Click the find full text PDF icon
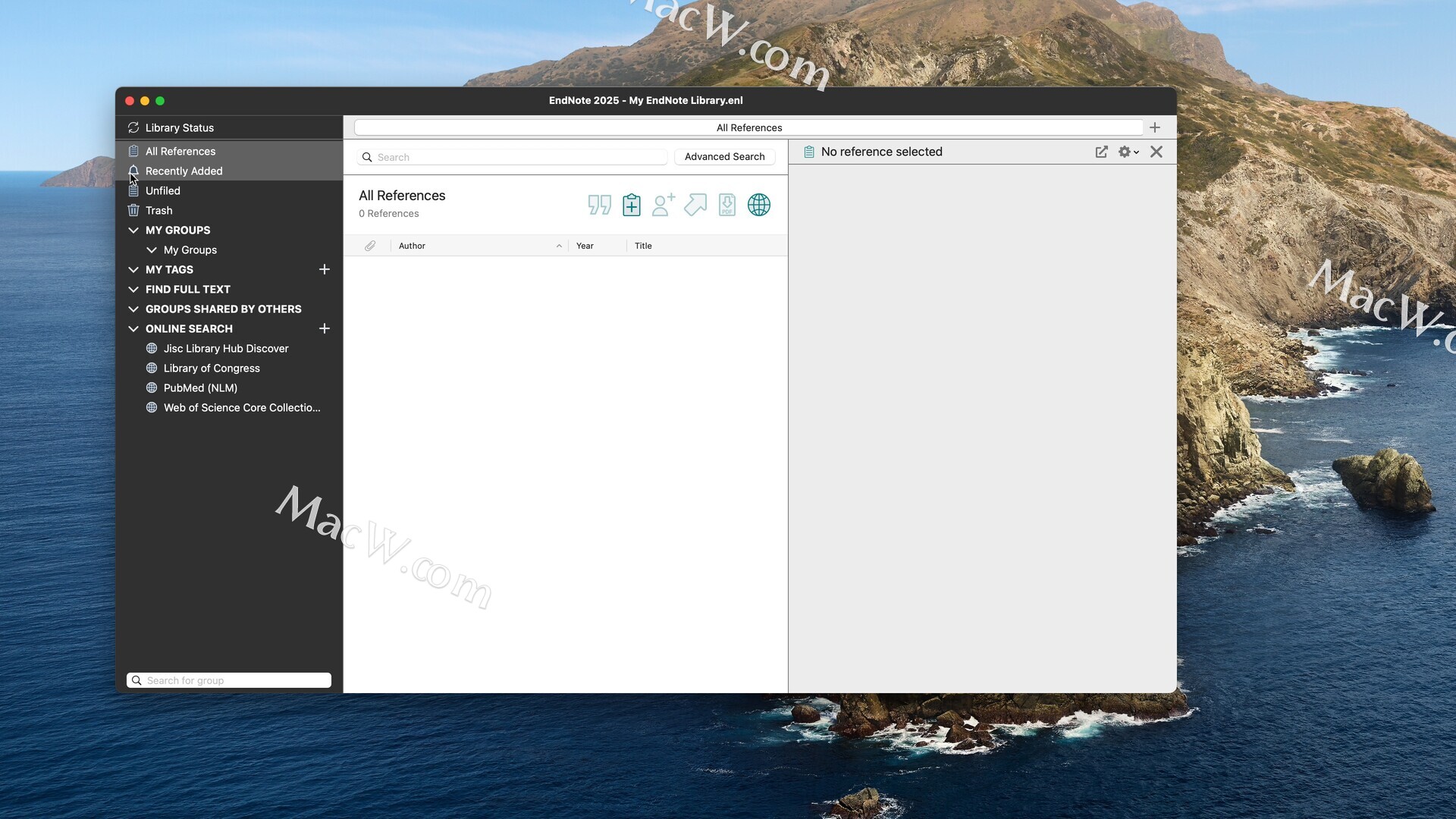Image resolution: width=1456 pixels, height=819 pixels. point(727,205)
